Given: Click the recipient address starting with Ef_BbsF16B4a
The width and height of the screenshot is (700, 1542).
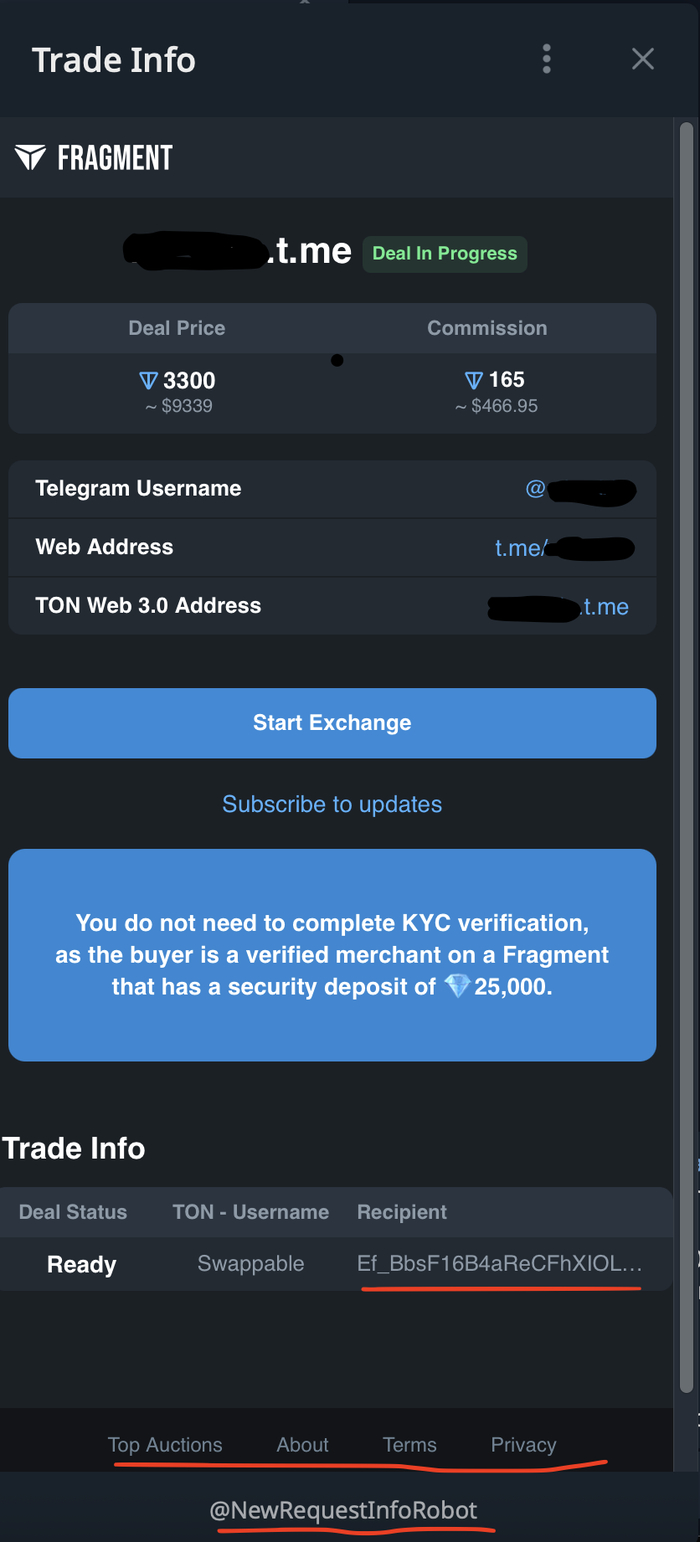Looking at the screenshot, I should pyautogui.click(x=499, y=1264).
